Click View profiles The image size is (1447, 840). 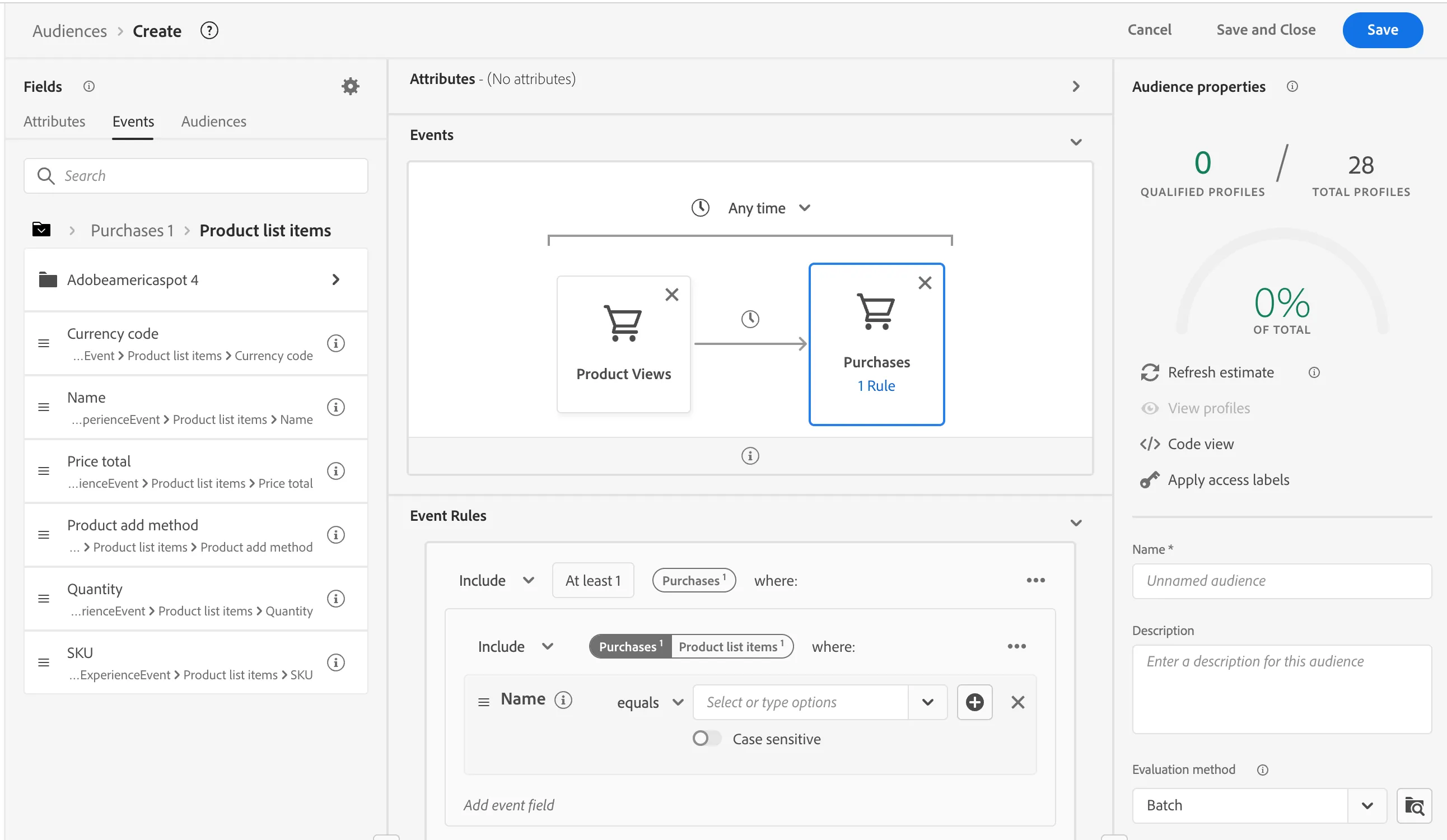pos(1194,408)
